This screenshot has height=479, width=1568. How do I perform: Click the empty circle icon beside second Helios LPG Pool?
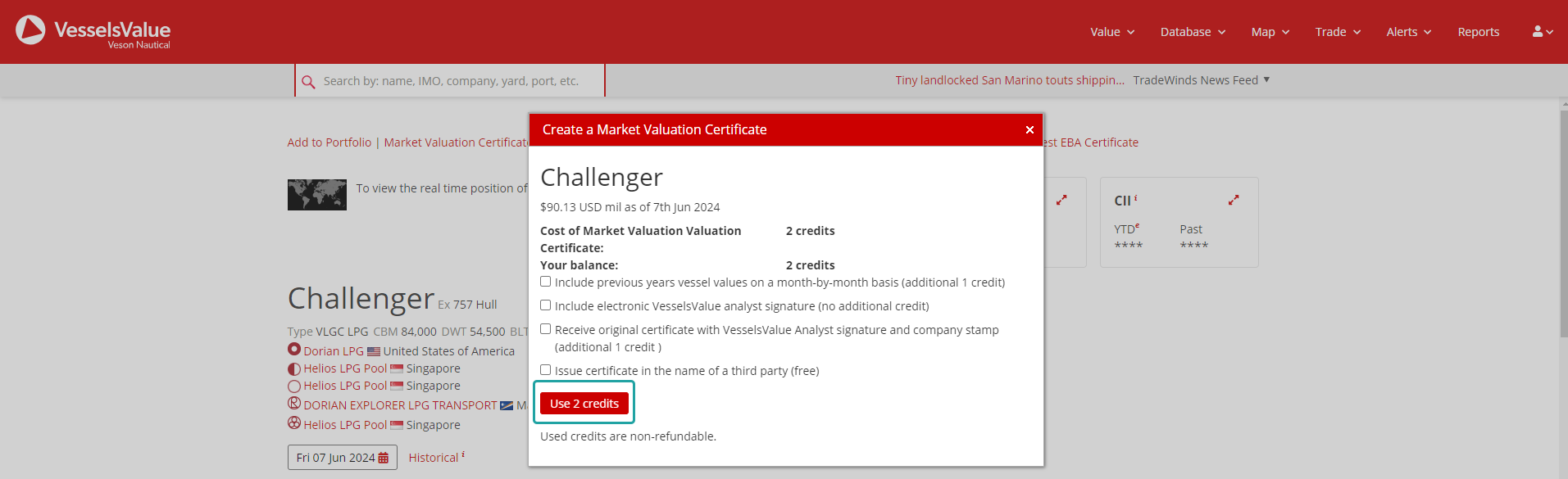point(294,386)
